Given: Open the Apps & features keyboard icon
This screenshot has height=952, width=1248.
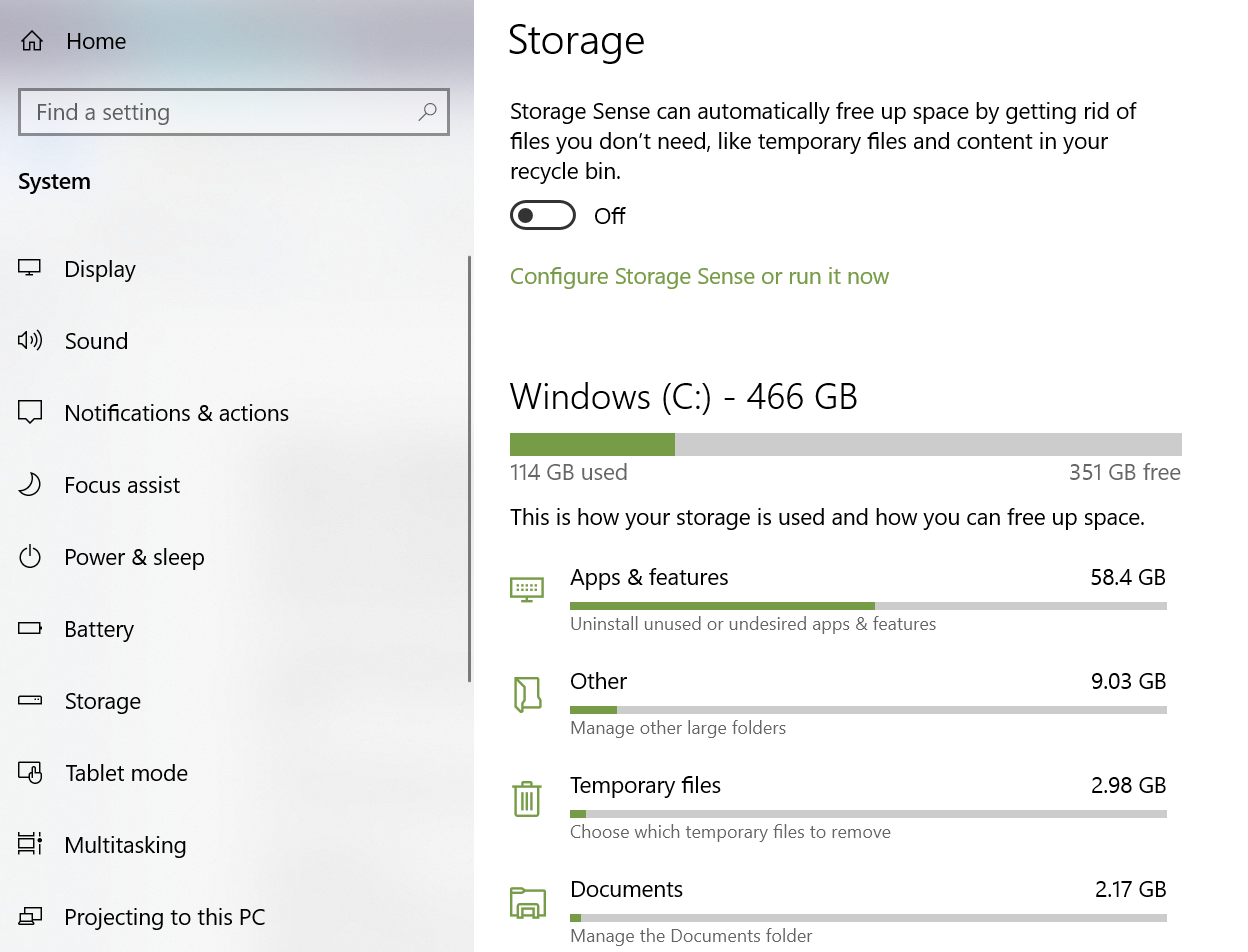Looking at the screenshot, I should click(x=527, y=589).
